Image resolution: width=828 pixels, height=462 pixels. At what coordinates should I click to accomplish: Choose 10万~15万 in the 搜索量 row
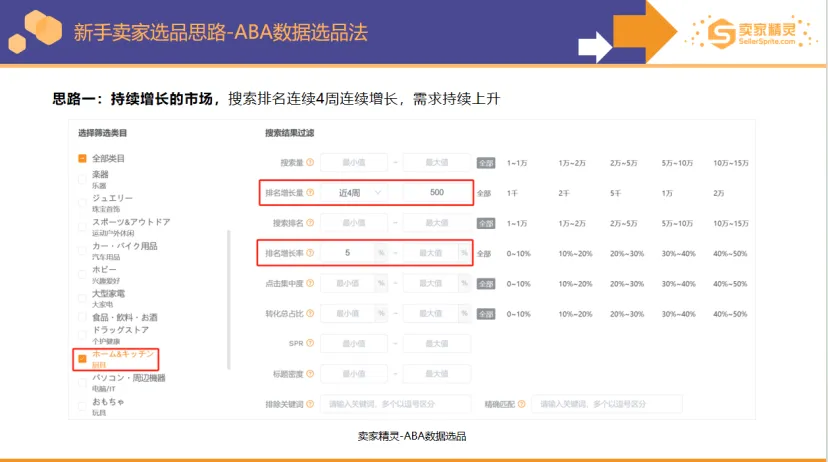click(731, 163)
